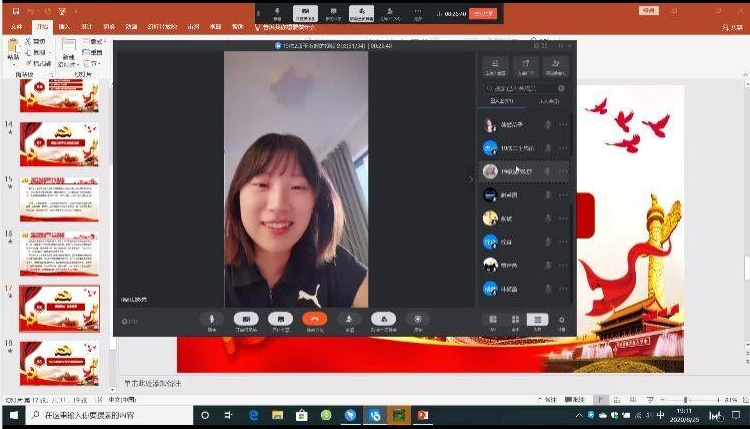This screenshot has width=750, height=429.
Task: Open more options for last participant
Action: tap(564, 289)
